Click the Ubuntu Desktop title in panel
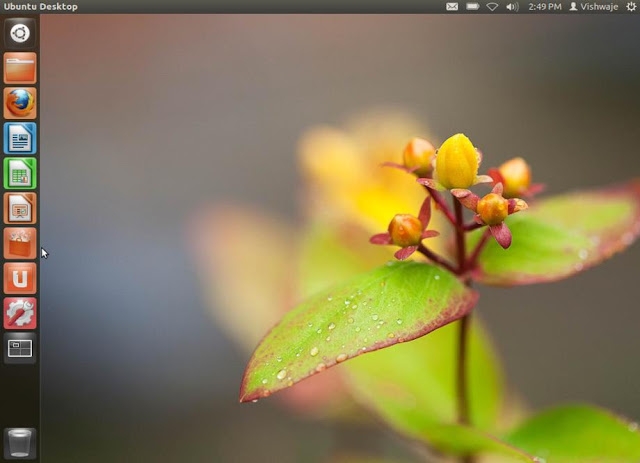640x463 pixels. 40,6
